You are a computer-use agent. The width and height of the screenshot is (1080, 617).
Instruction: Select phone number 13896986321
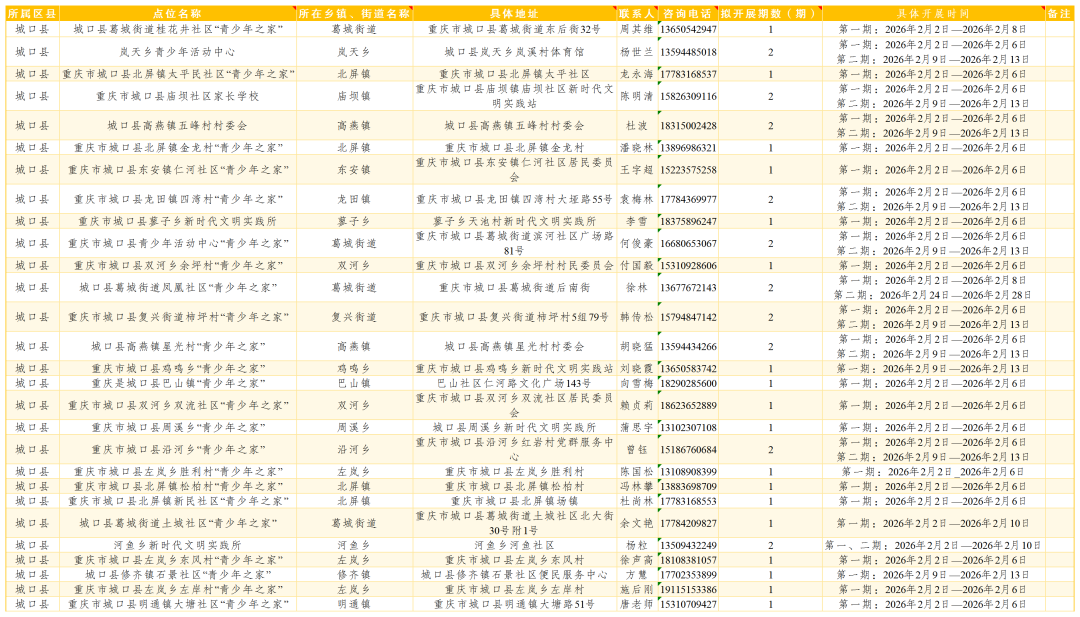(688, 147)
